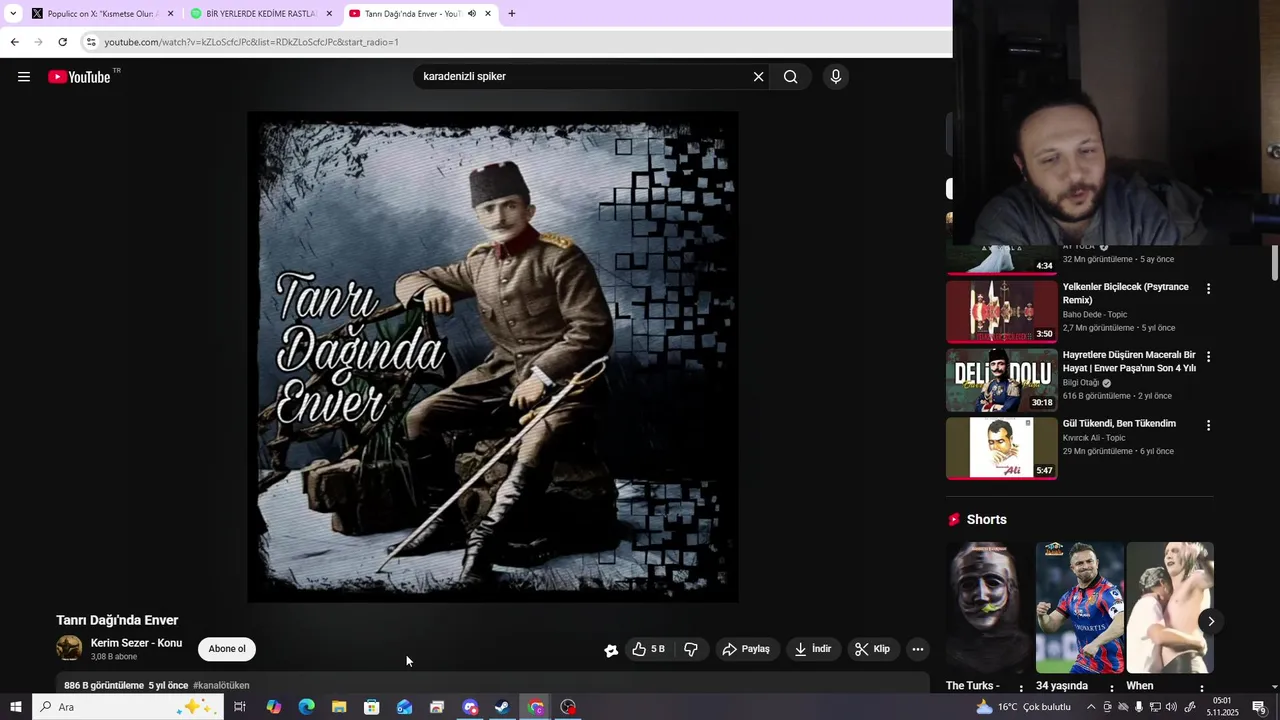Launch Copilot from taskbar
1280x720 pixels.
pyautogui.click(x=273, y=707)
